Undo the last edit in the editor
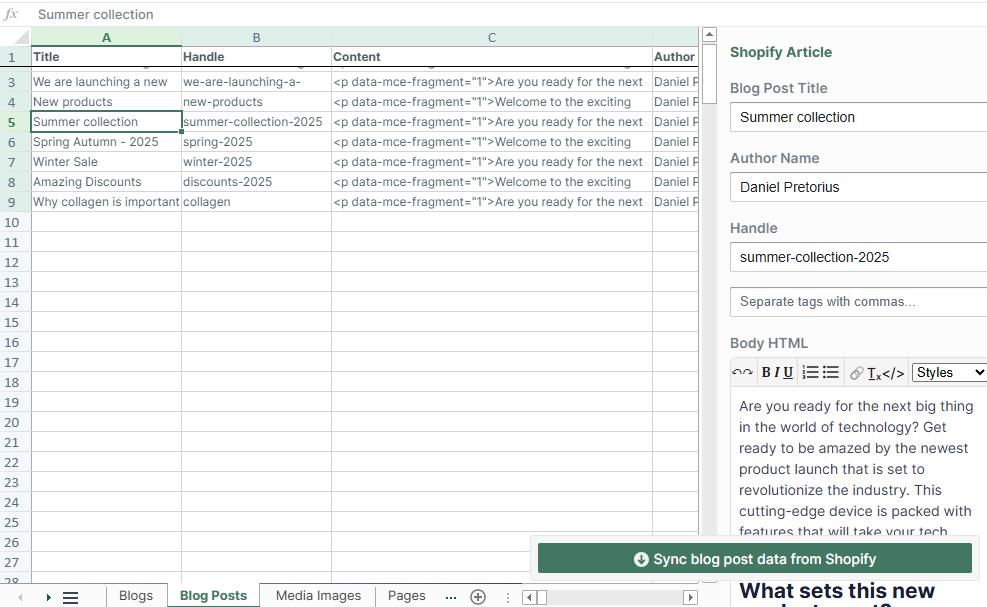Screen dimensions: 987x607 743,371
